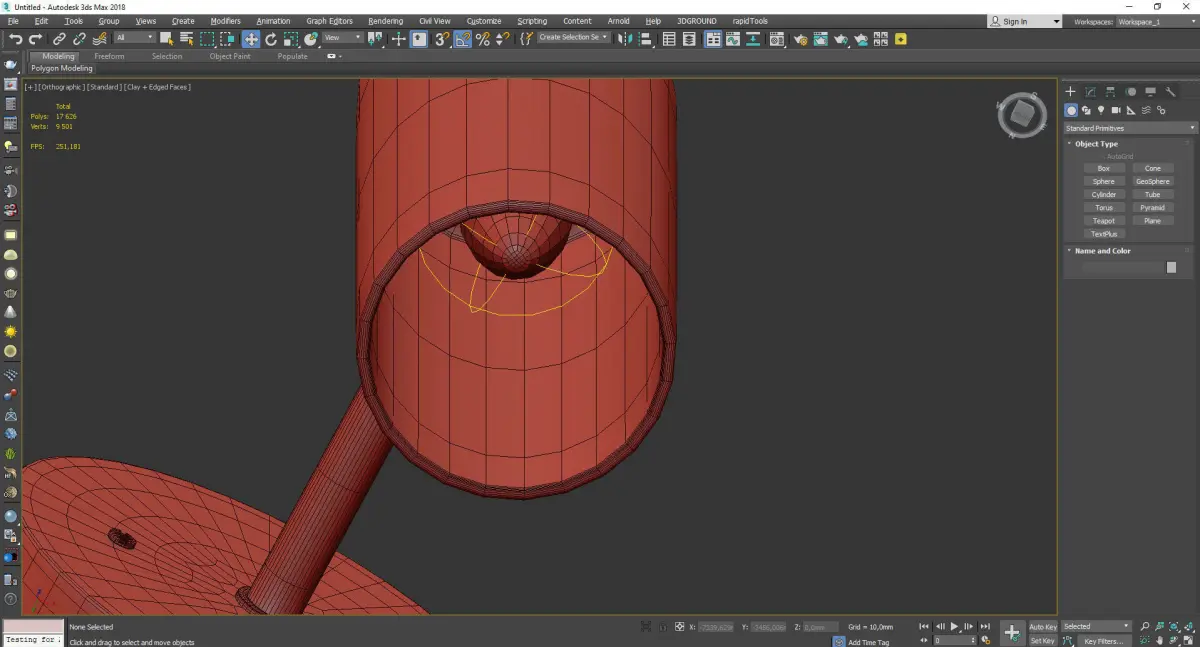Activate the Select Object tool
1200x647 pixels.
(x=166, y=39)
